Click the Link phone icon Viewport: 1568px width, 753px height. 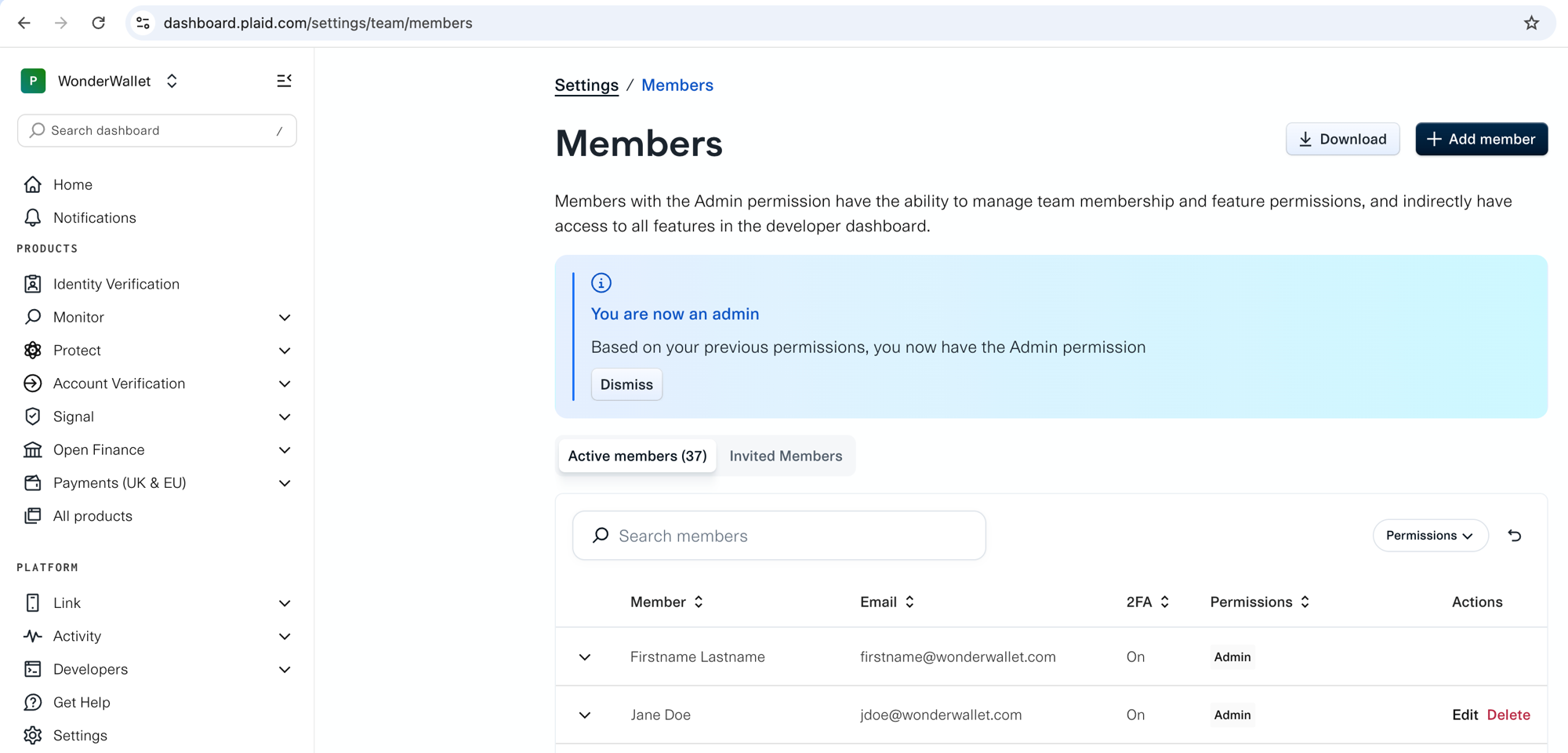coord(32,602)
